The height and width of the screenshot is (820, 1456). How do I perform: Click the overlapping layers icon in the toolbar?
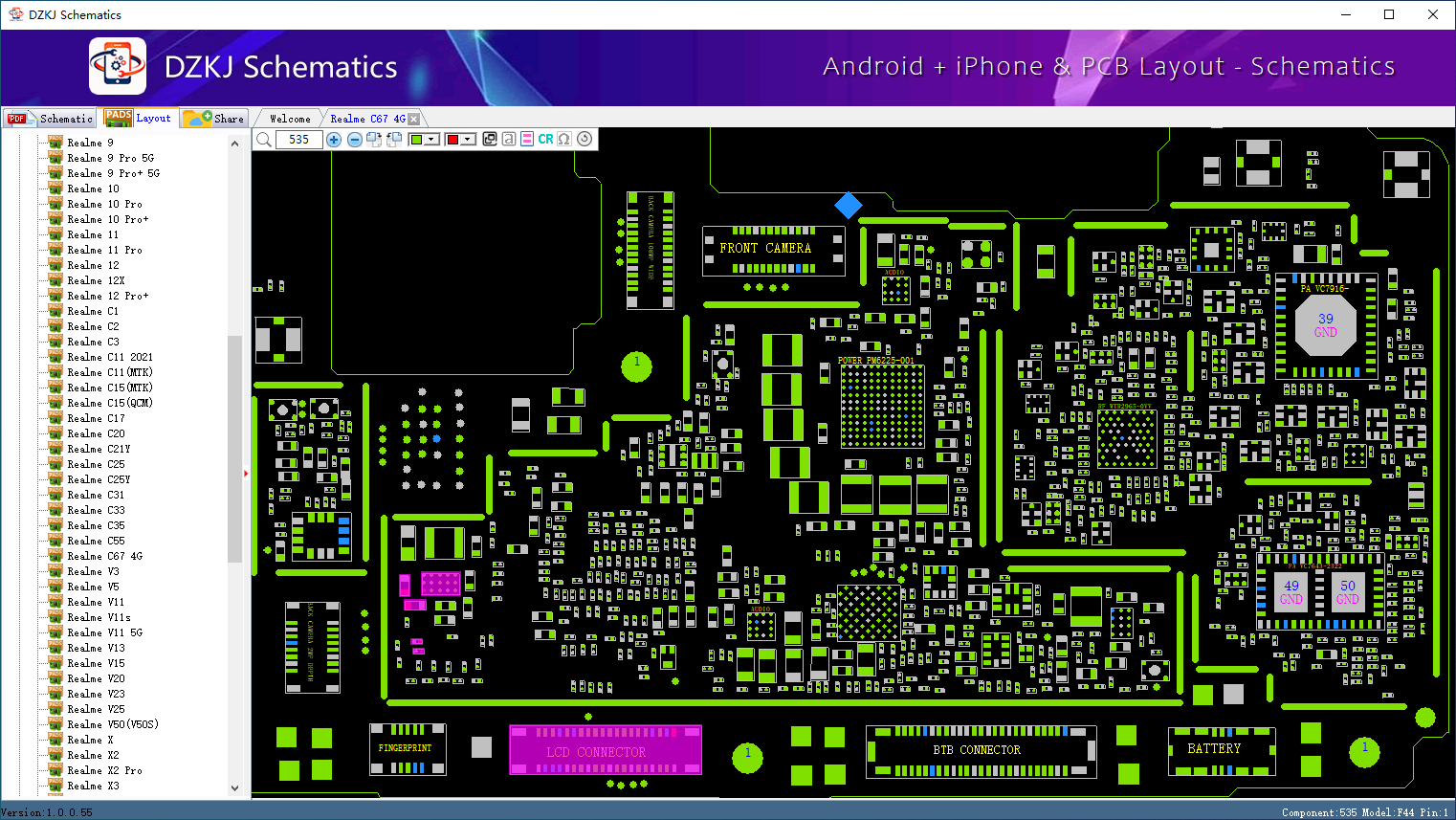coord(490,139)
